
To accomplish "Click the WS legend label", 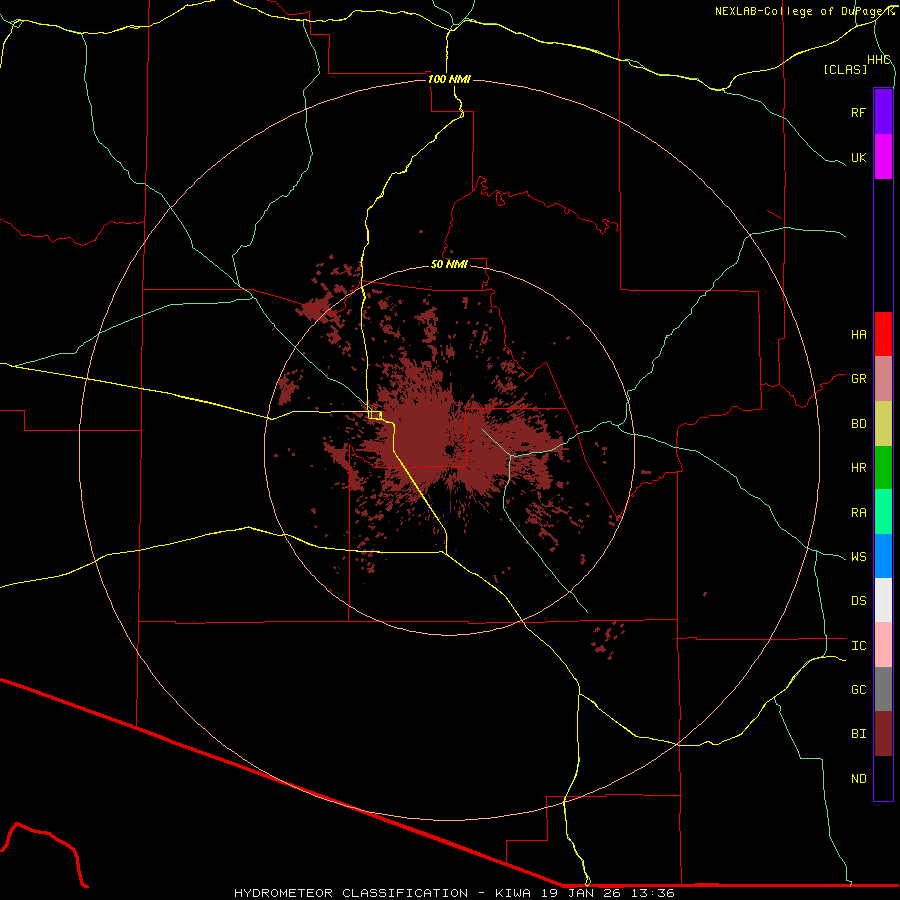I will pos(858,557).
